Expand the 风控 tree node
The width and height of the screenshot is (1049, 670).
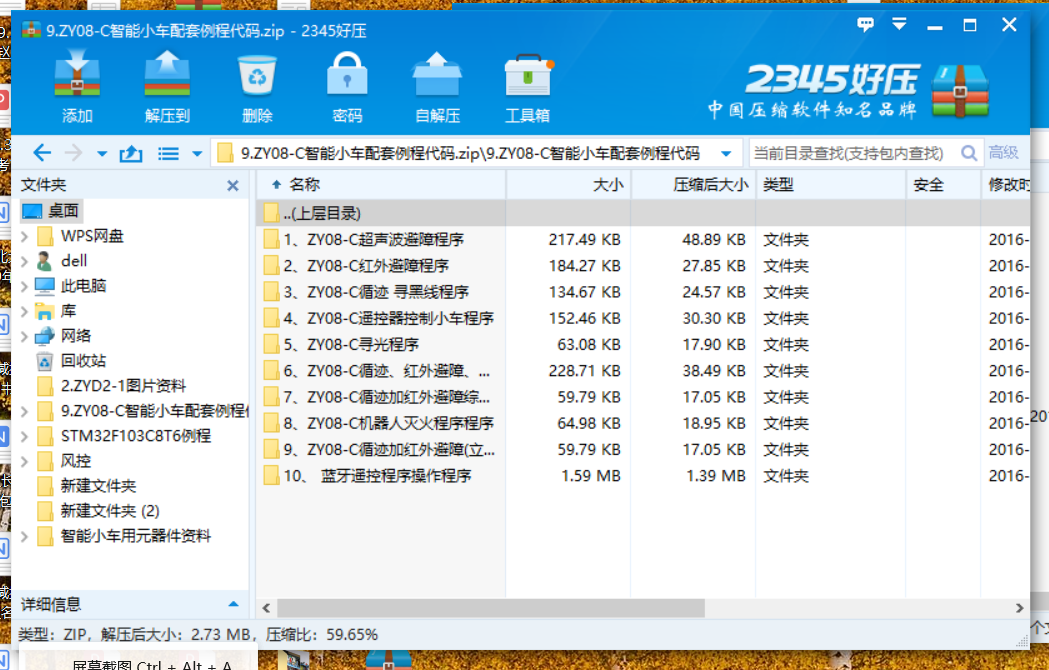point(25,461)
